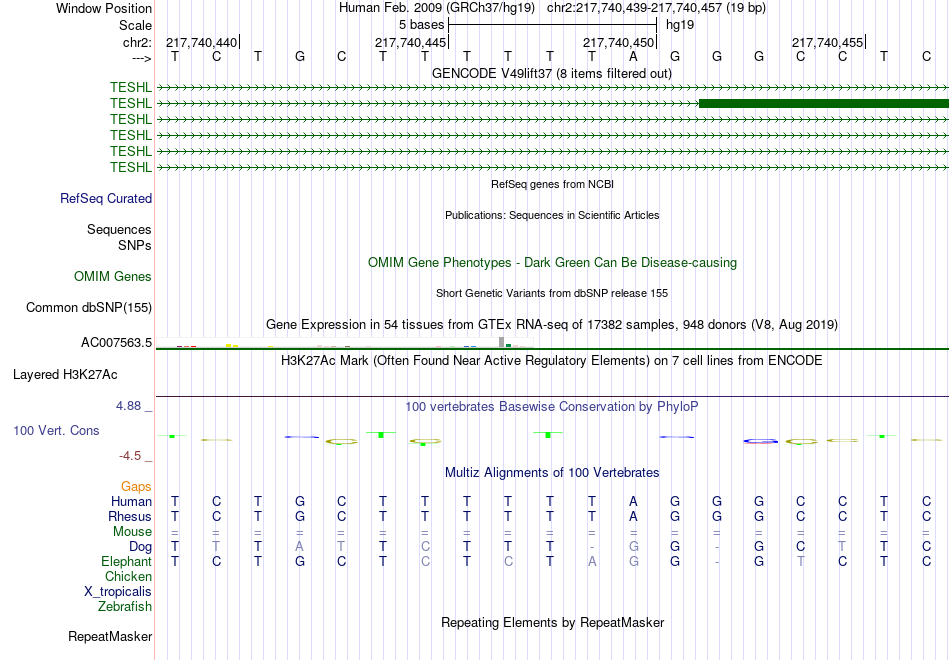Click the 'RepeatMasker' track label
Image resolution: width=950 pixels, height=660 pixels.
(x=110, y=636)
